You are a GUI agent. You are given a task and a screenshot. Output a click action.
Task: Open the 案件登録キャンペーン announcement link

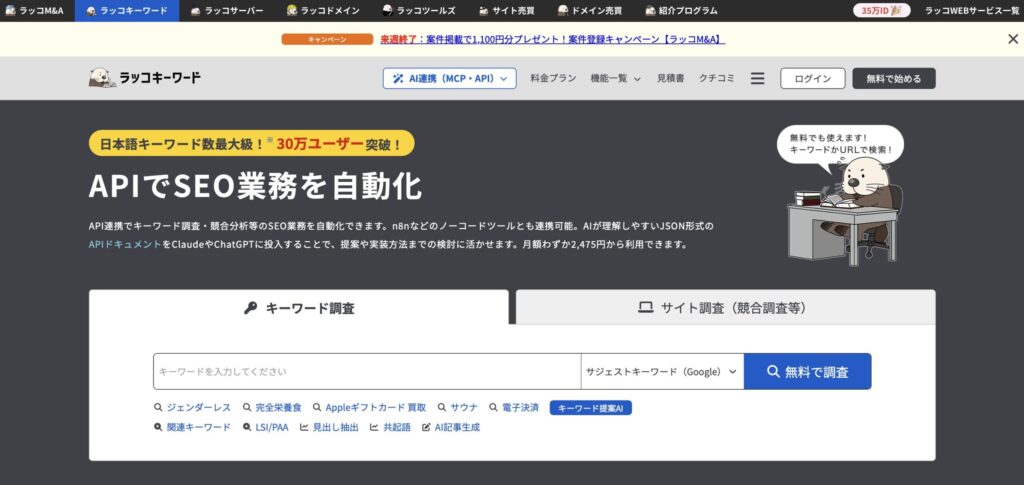[552, 39]
